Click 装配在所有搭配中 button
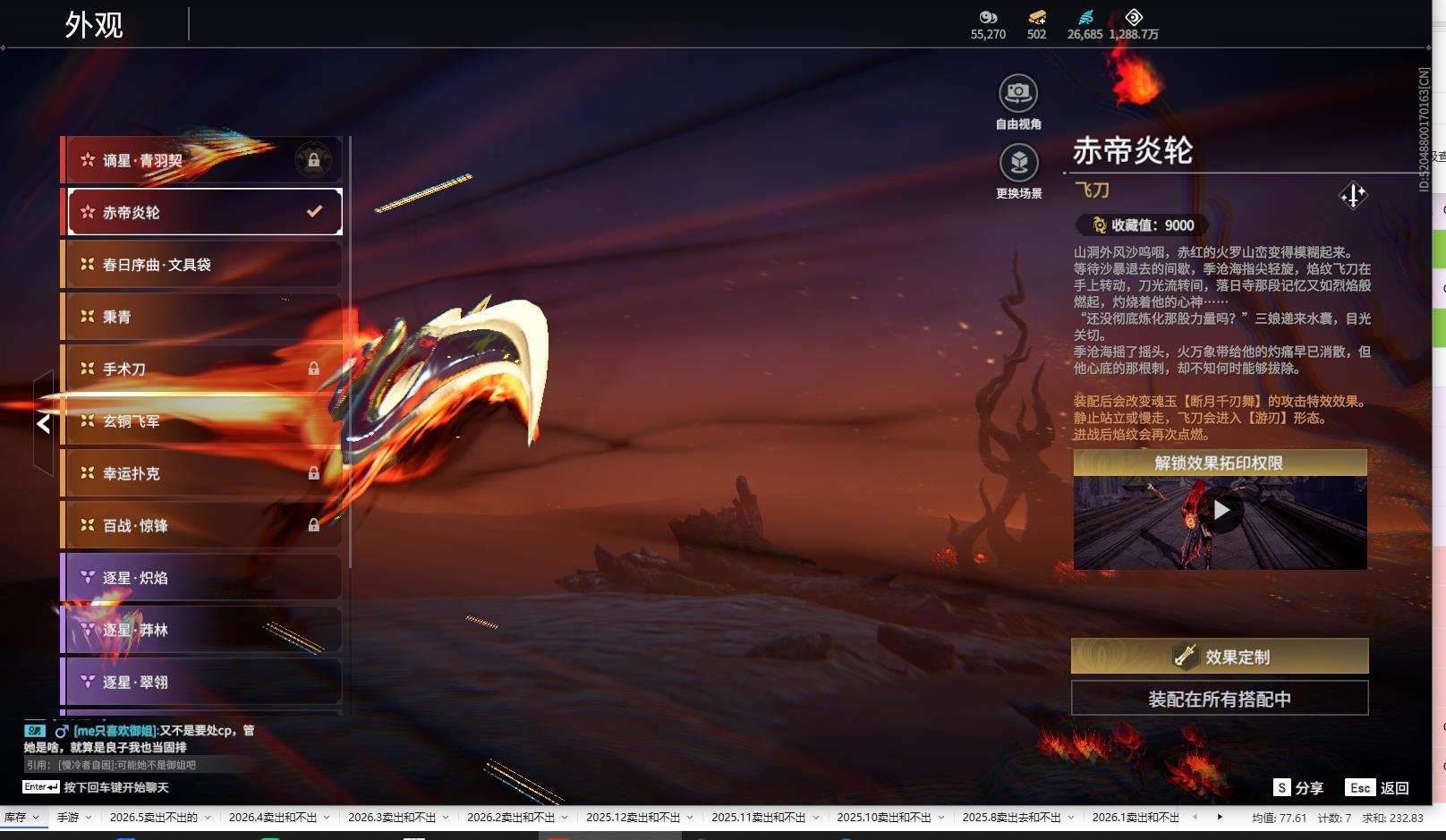1446x840 pixels. 1220,699
